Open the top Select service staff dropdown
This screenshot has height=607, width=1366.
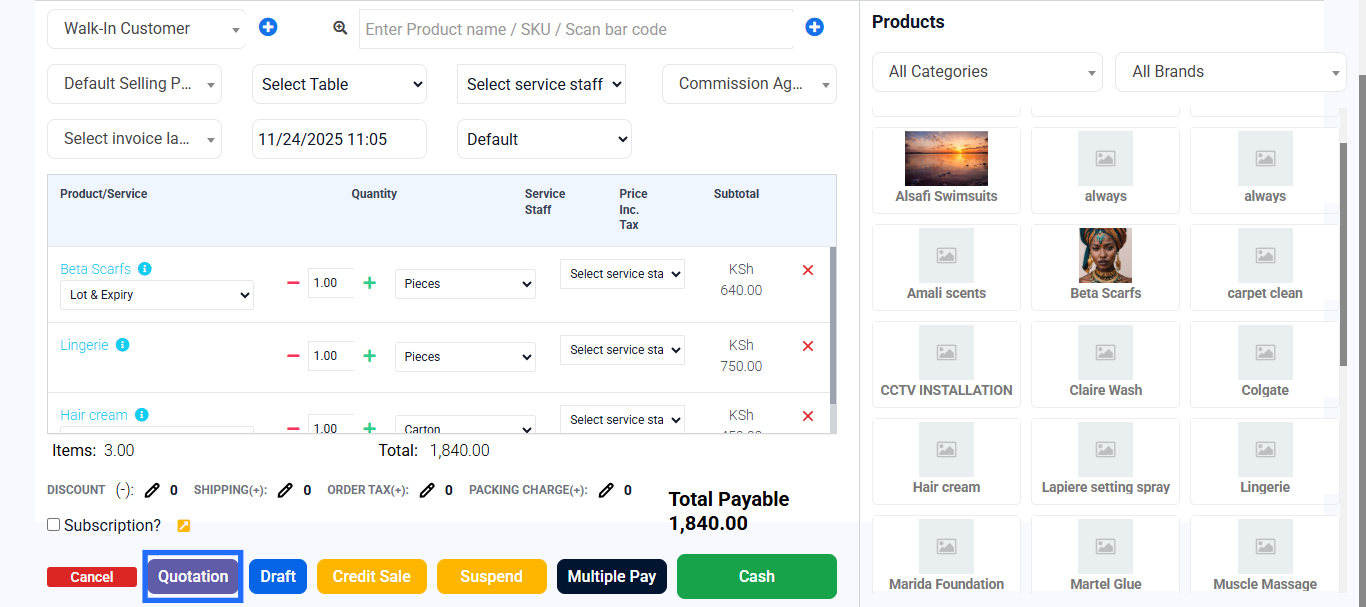tap(542, 84)
